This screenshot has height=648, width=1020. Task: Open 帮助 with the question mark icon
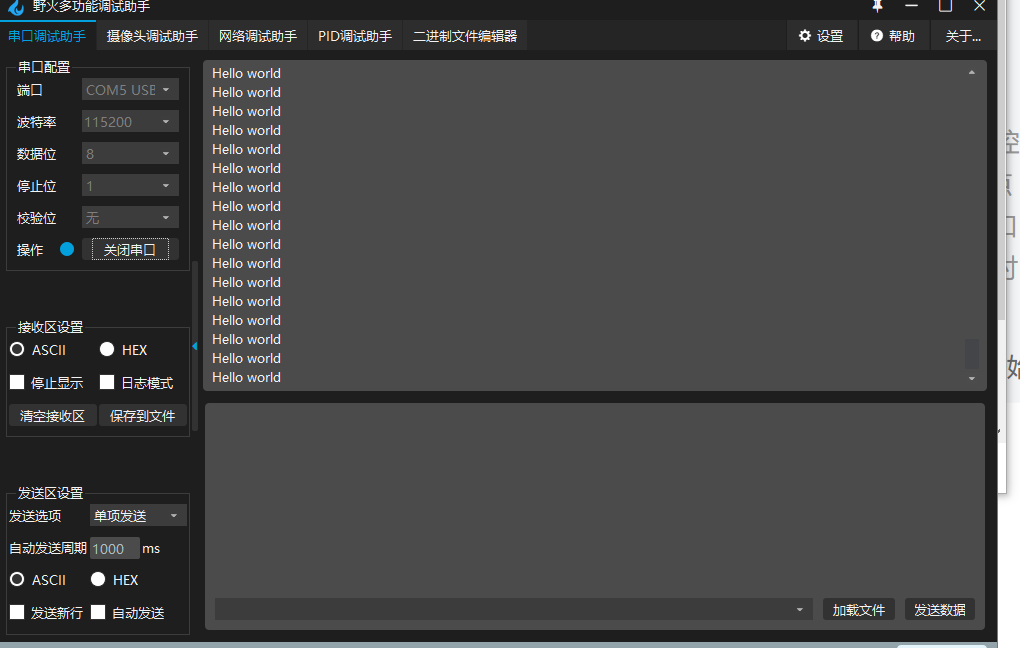tap(892, 36)
